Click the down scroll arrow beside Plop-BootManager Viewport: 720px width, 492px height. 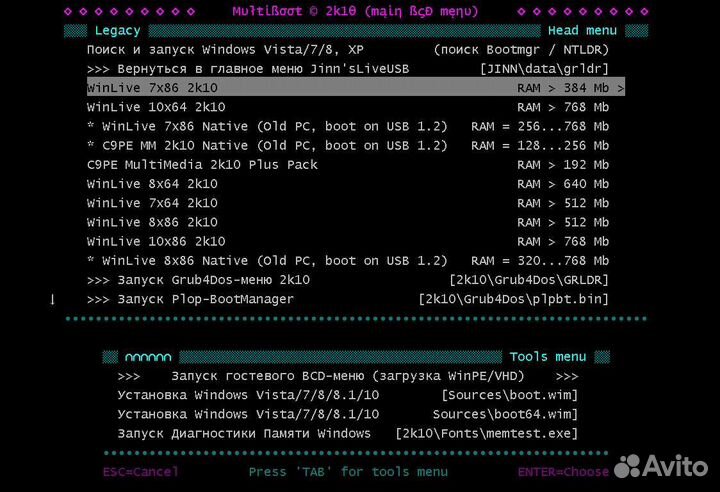[52, 300]
